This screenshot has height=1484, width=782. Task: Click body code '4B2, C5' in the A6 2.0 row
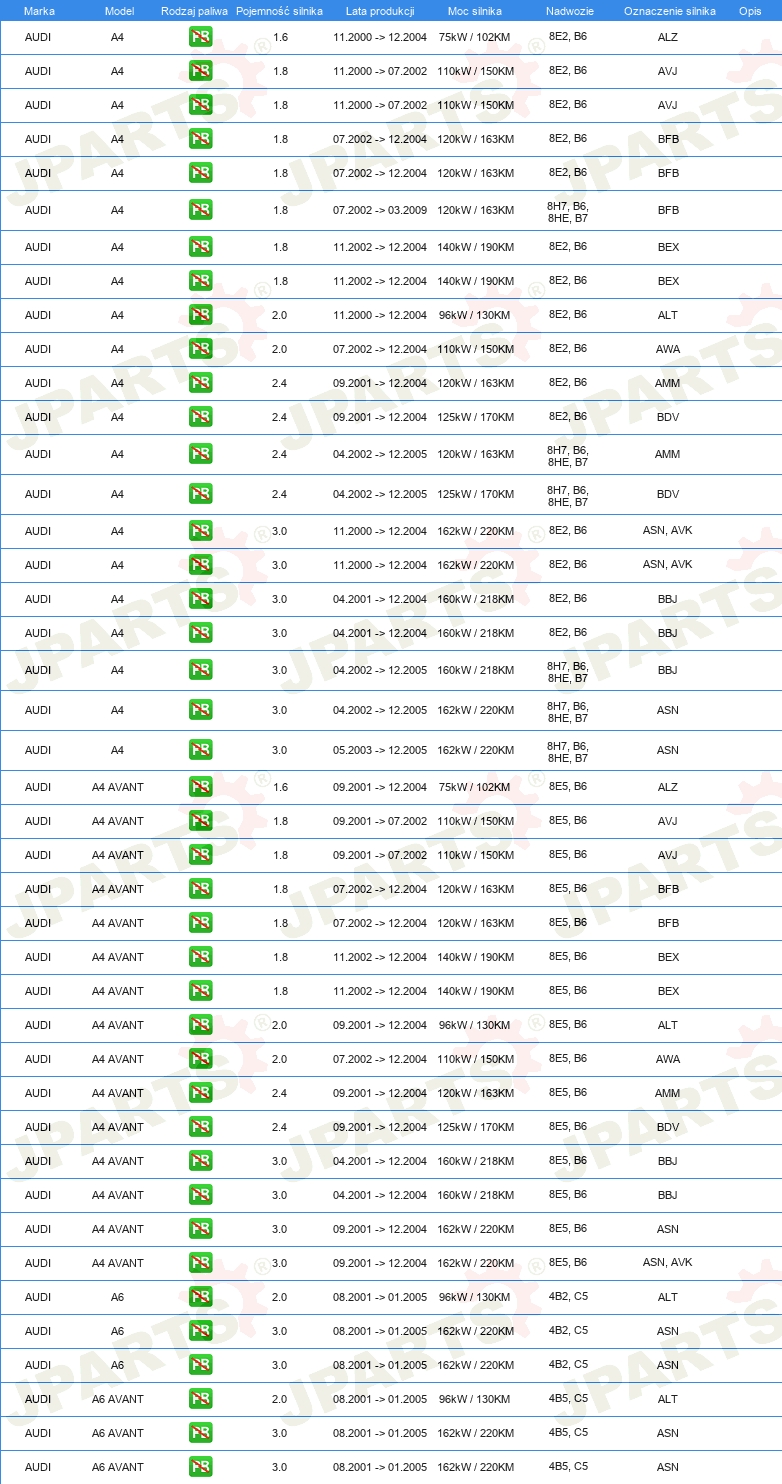point(568,1297)
